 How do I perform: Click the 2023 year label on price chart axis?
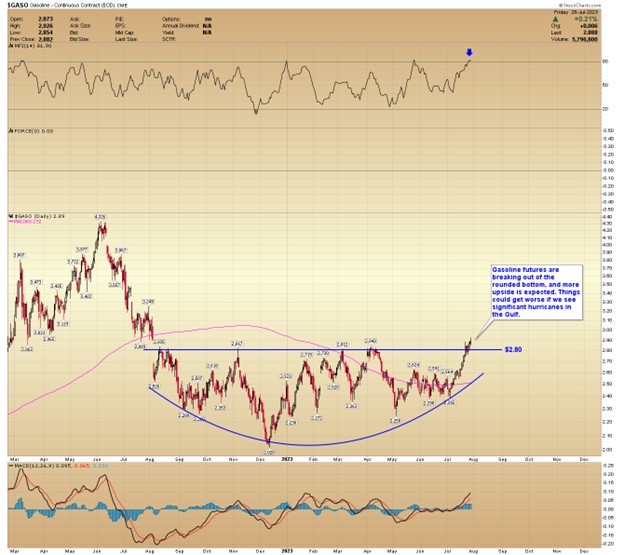(x=287, y=459)
